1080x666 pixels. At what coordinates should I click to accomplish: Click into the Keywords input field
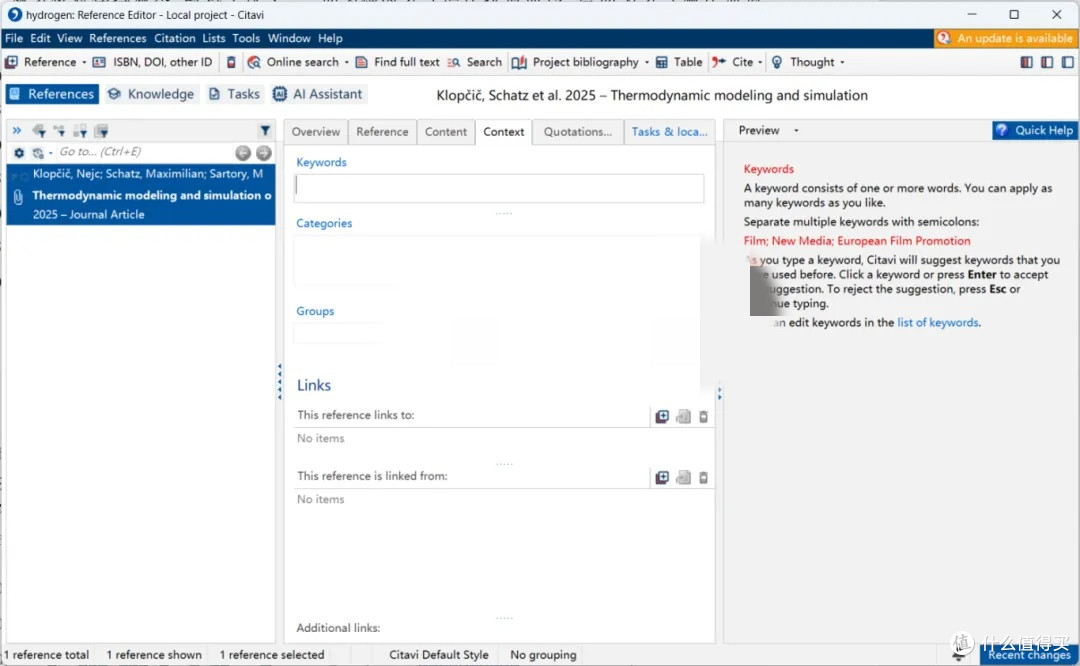[x=499, y=188]
